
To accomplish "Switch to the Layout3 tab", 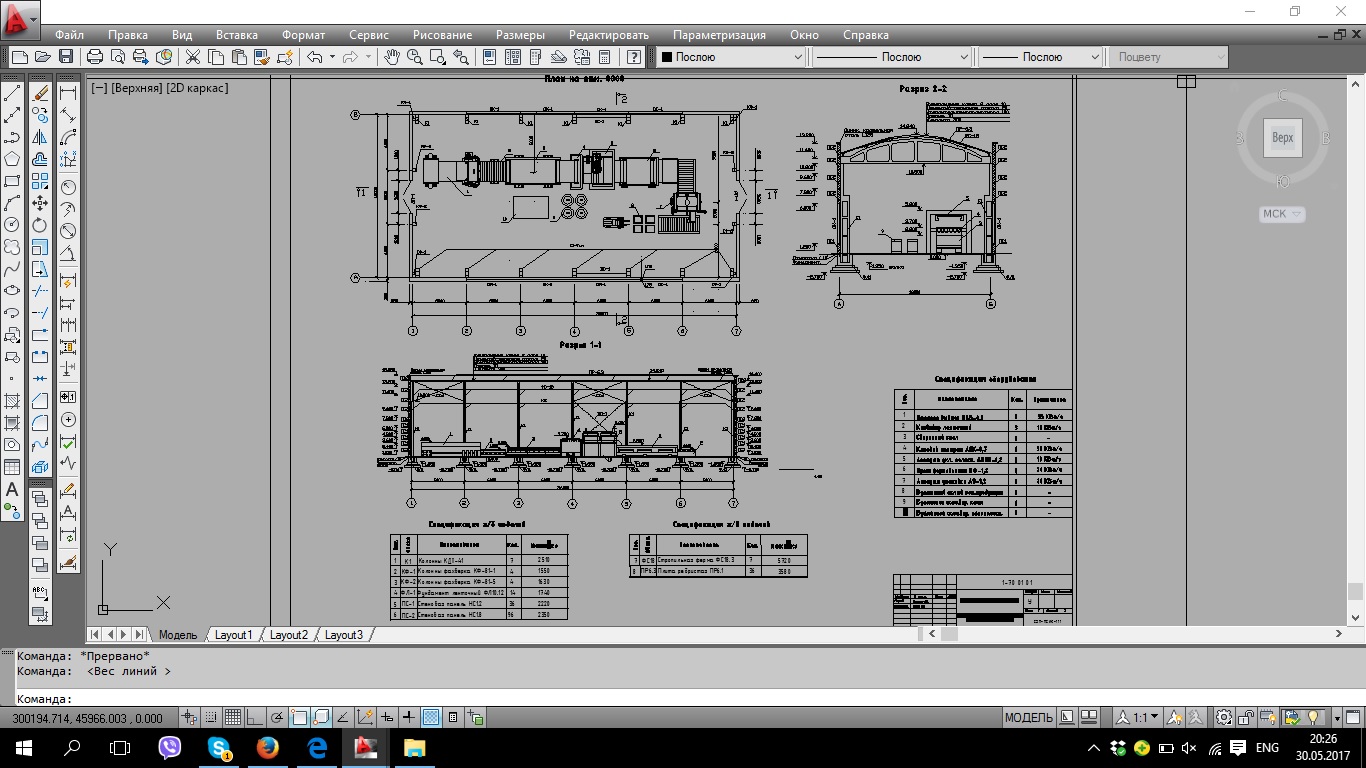I will click(344, 635).
